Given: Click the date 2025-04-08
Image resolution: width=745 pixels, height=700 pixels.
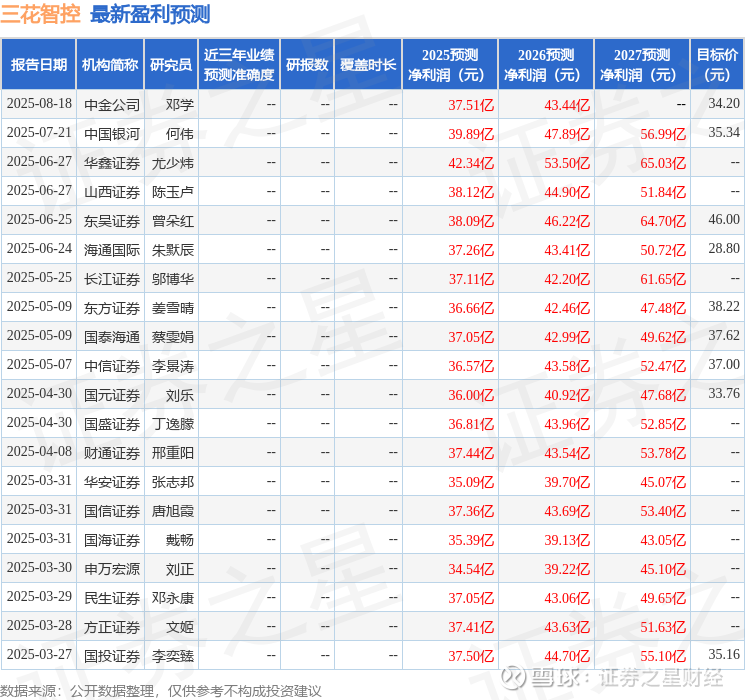Looking at the screenshot, I should (39, 451).
